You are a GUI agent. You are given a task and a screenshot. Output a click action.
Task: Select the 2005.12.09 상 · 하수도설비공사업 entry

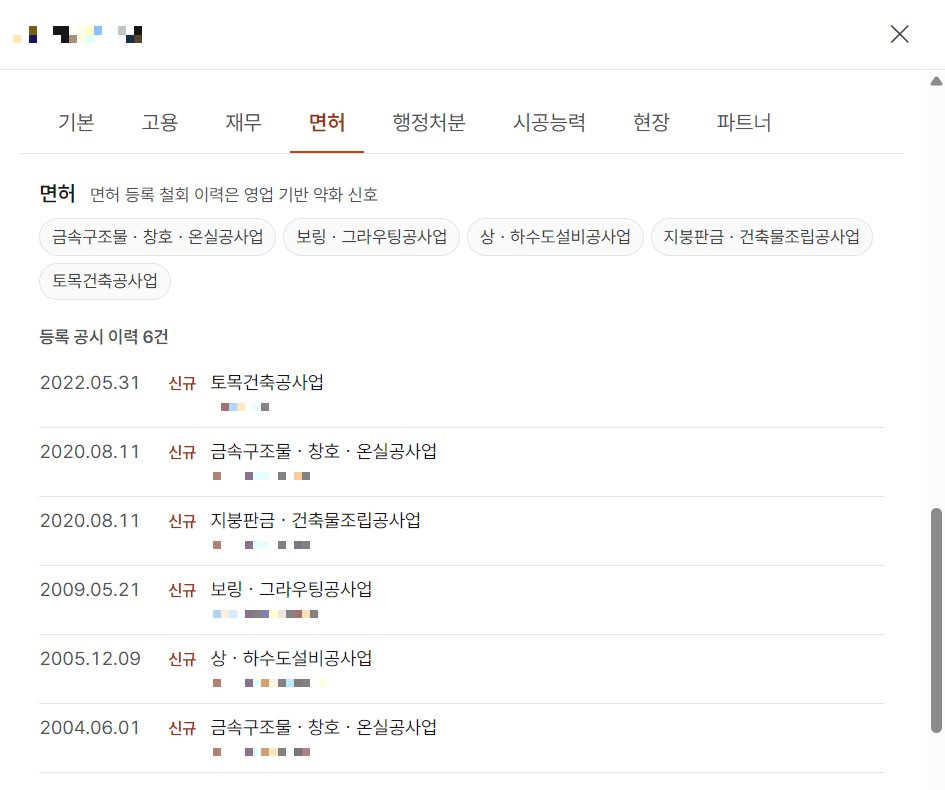[x=462, y=669]
